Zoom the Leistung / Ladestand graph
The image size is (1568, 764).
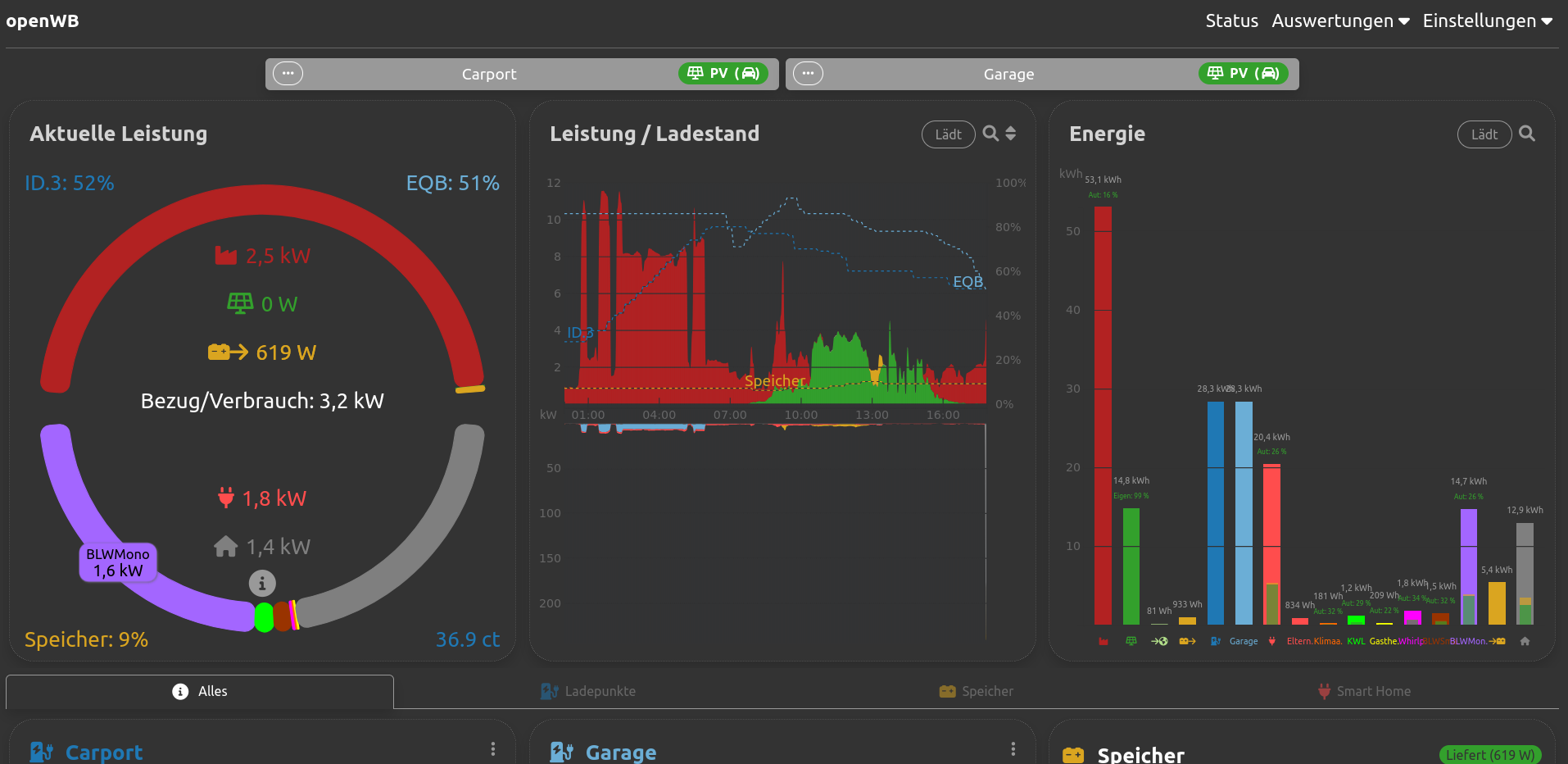pos(990,134)
